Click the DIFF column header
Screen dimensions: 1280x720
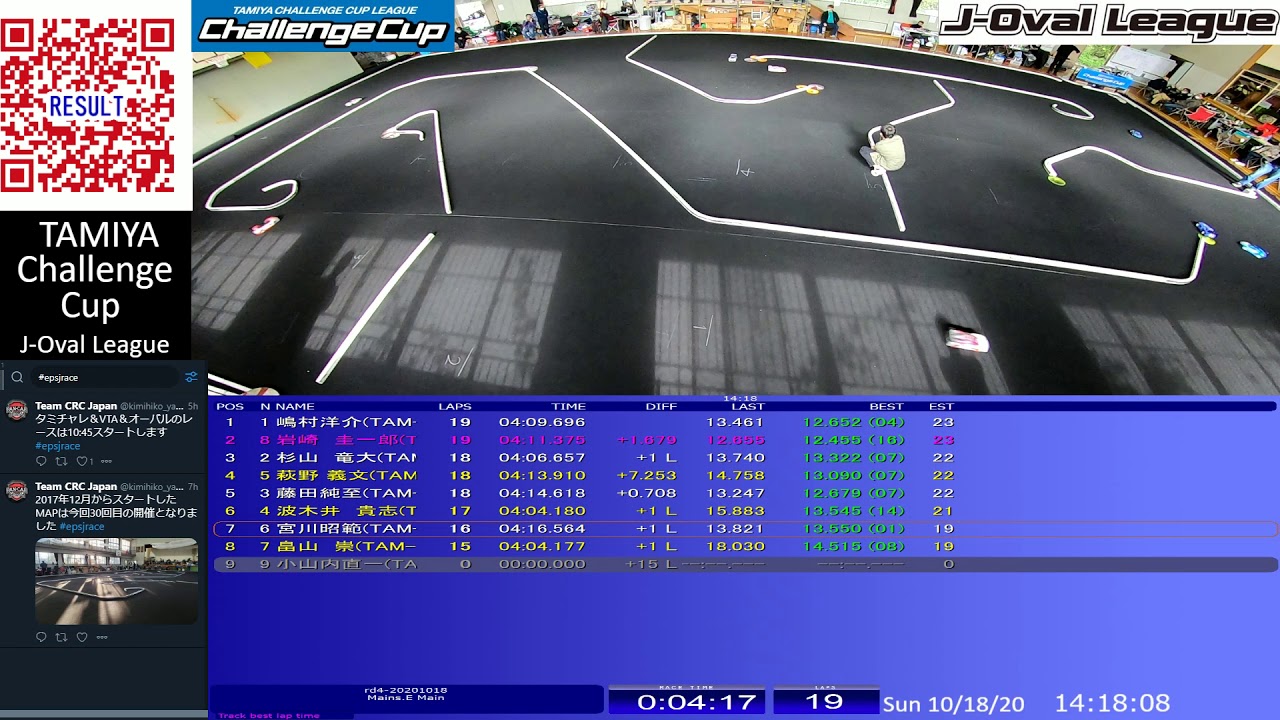(661, 407)
